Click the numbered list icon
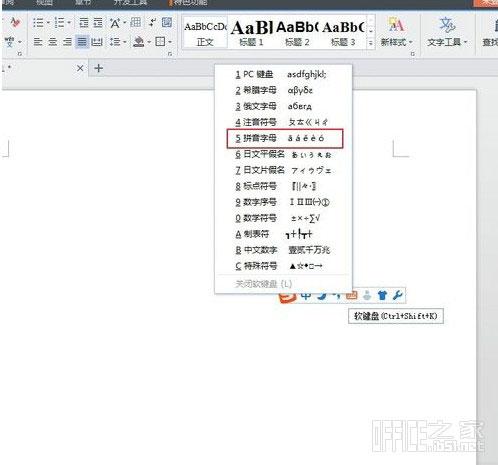Screen dimensions: 498x465 coord(59,23)
